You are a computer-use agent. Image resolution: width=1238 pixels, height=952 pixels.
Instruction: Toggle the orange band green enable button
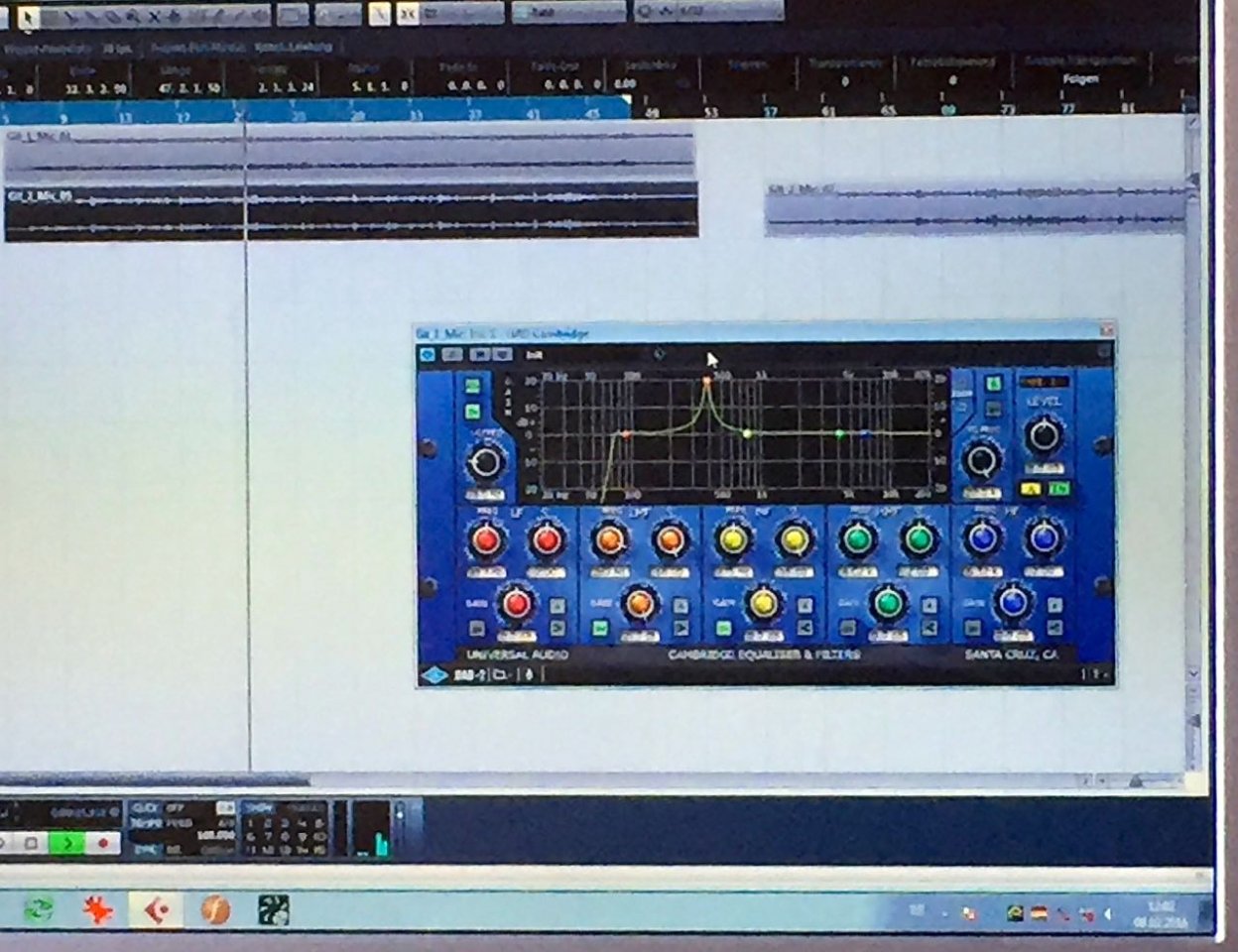coord(600,629)
